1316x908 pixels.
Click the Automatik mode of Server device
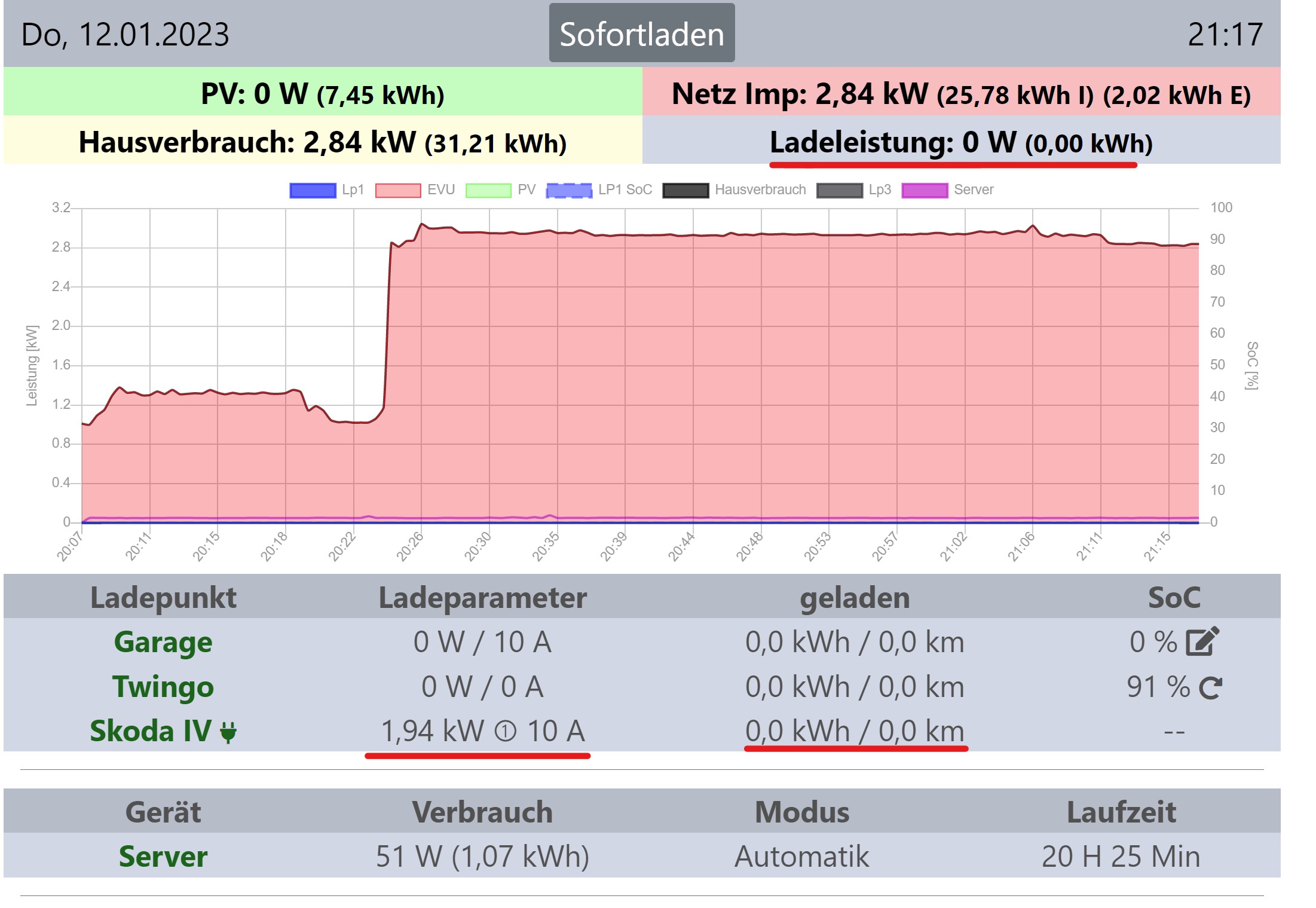[x=801, y=856]
